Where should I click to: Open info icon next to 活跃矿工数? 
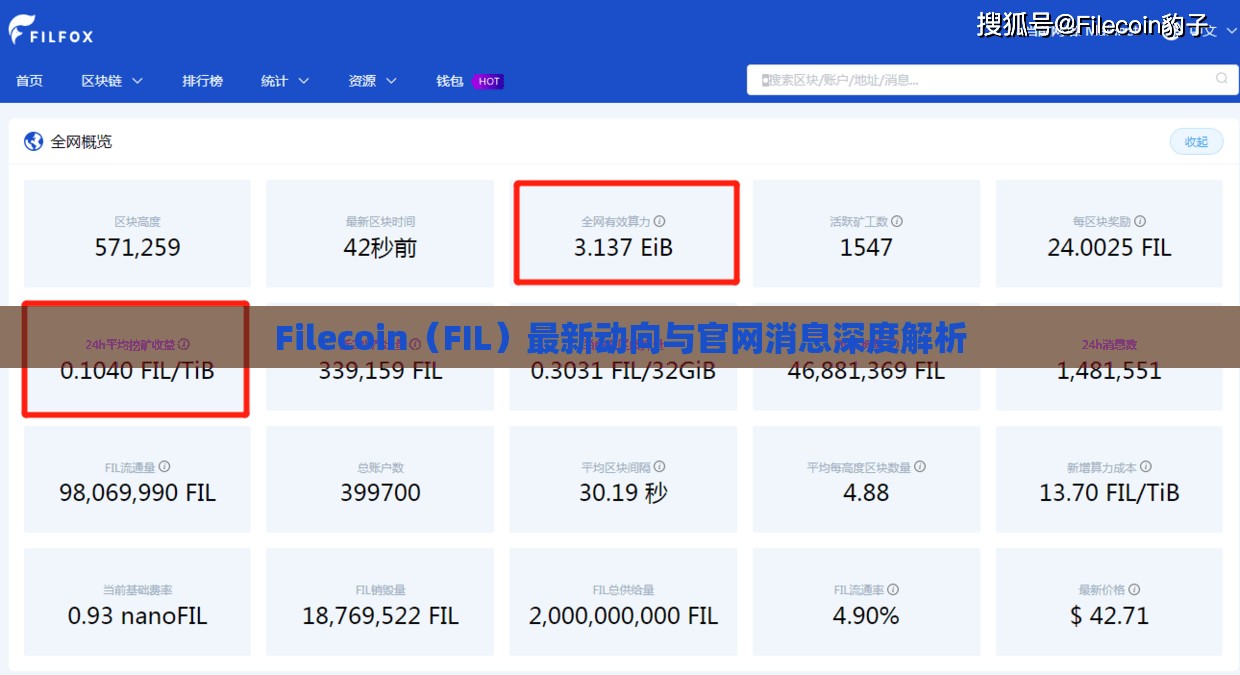[897, 221]
